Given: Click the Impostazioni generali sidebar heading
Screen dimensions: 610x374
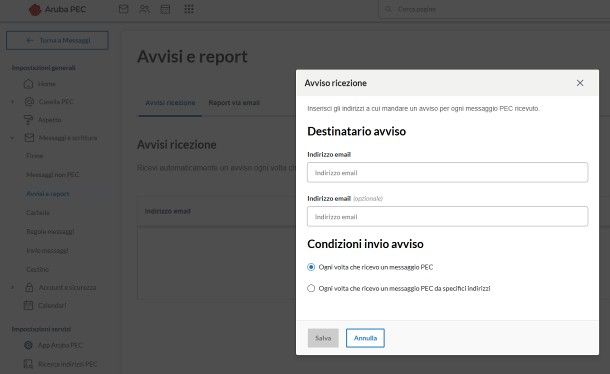Looking at the screenshot, I should point(44,68).
